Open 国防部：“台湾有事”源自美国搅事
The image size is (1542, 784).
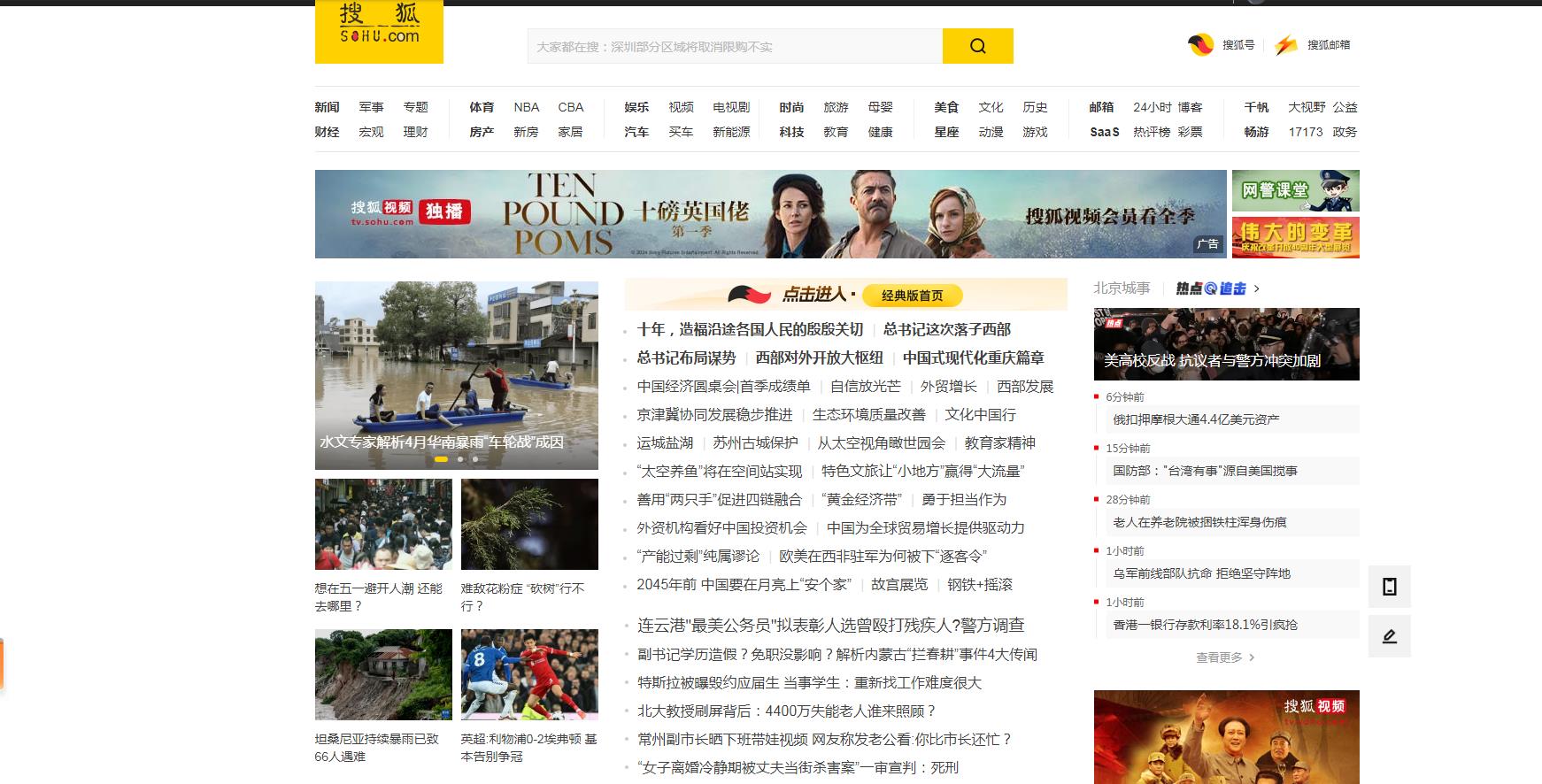click(1205, 471)
